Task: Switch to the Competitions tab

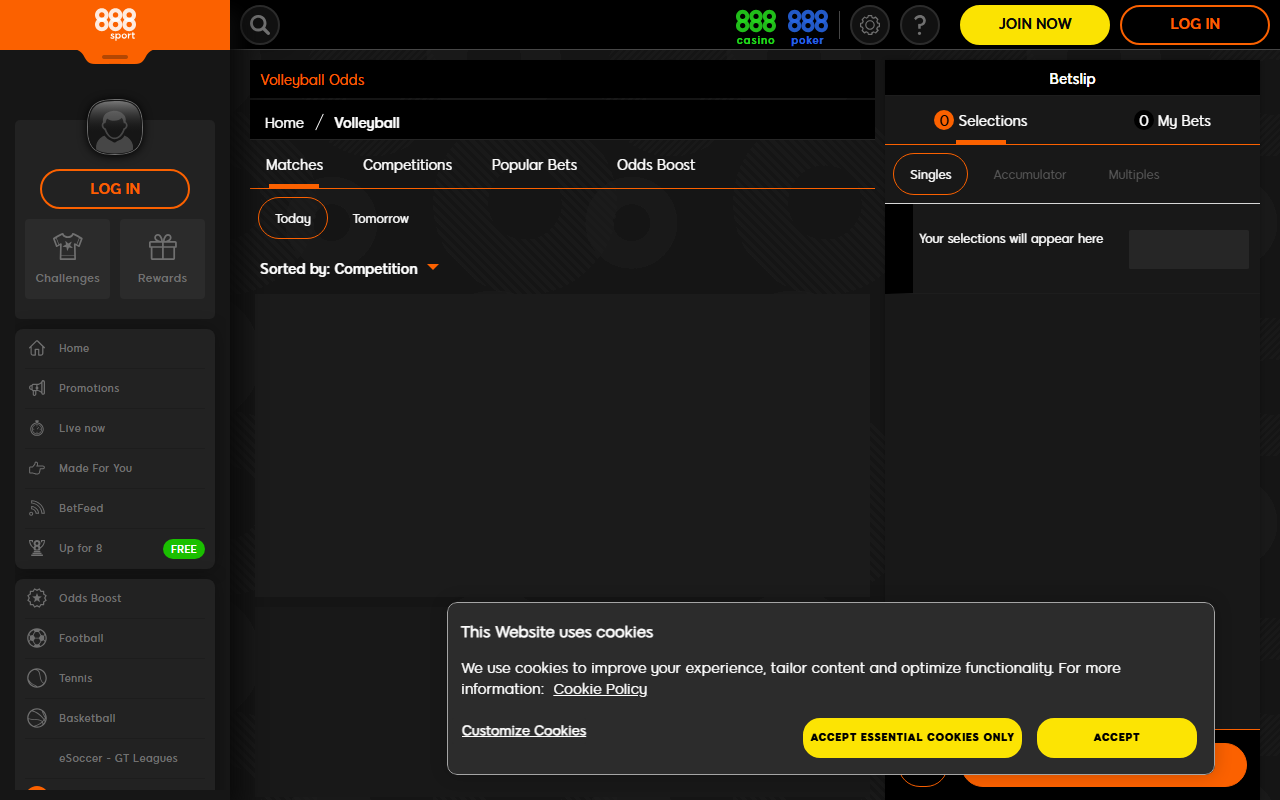Action: [407, 165]
